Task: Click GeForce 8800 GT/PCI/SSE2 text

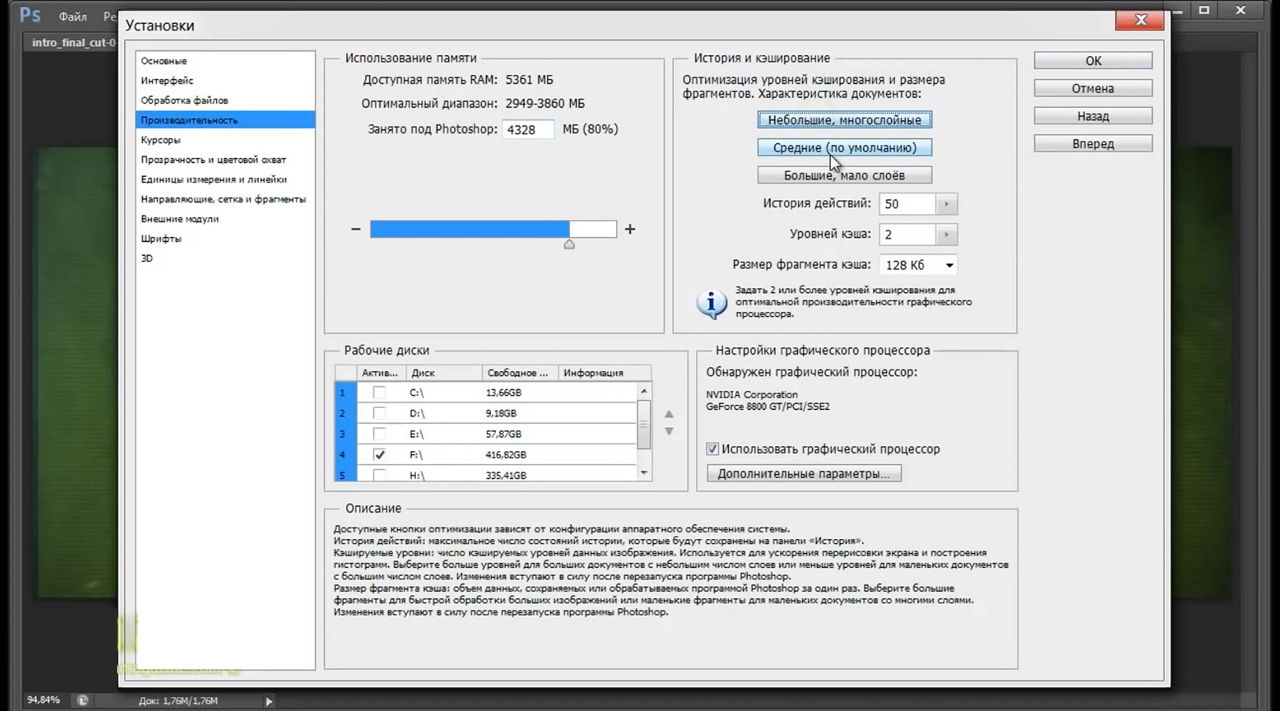Action: pos(768,407)
